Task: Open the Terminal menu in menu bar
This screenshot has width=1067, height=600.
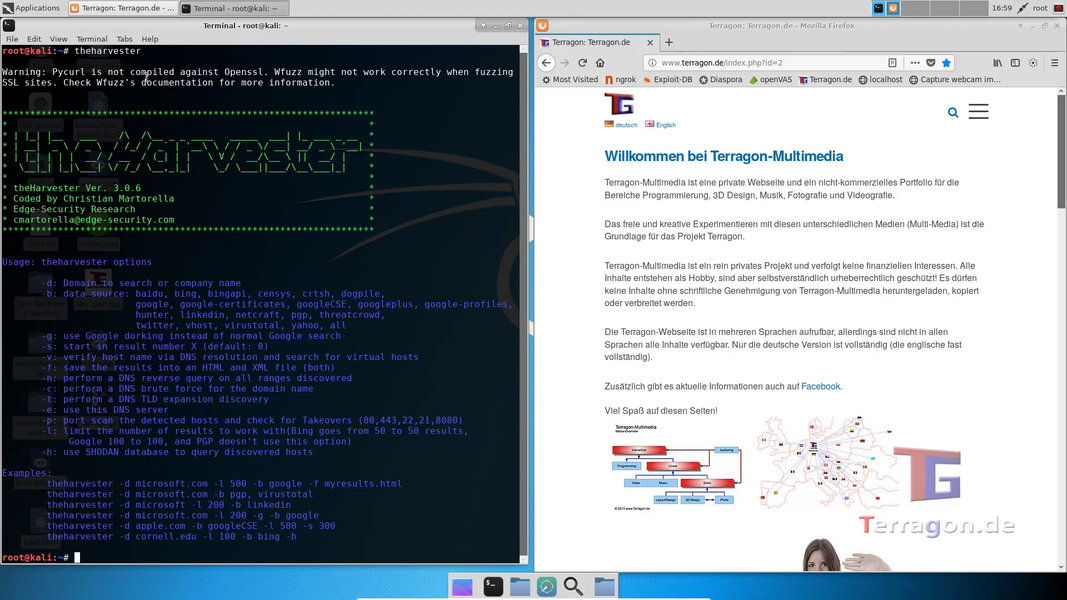Action: point(92,39)
